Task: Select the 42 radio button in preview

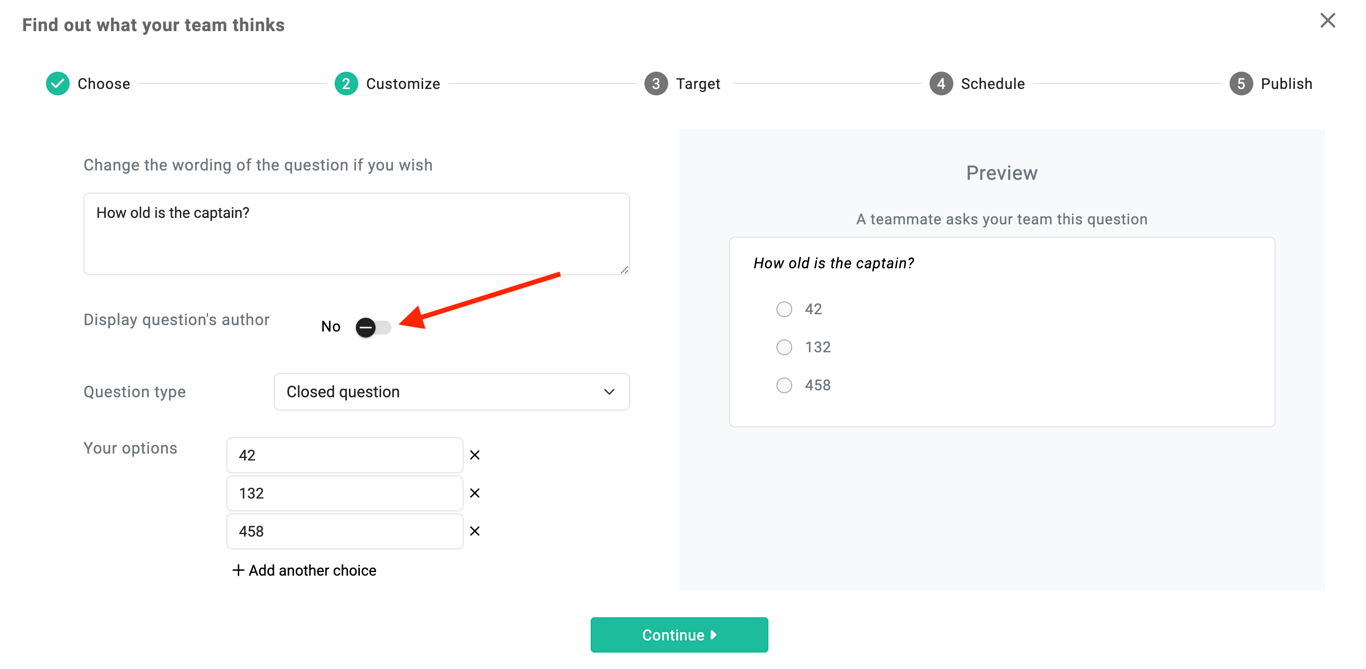Action: point(784,309)
